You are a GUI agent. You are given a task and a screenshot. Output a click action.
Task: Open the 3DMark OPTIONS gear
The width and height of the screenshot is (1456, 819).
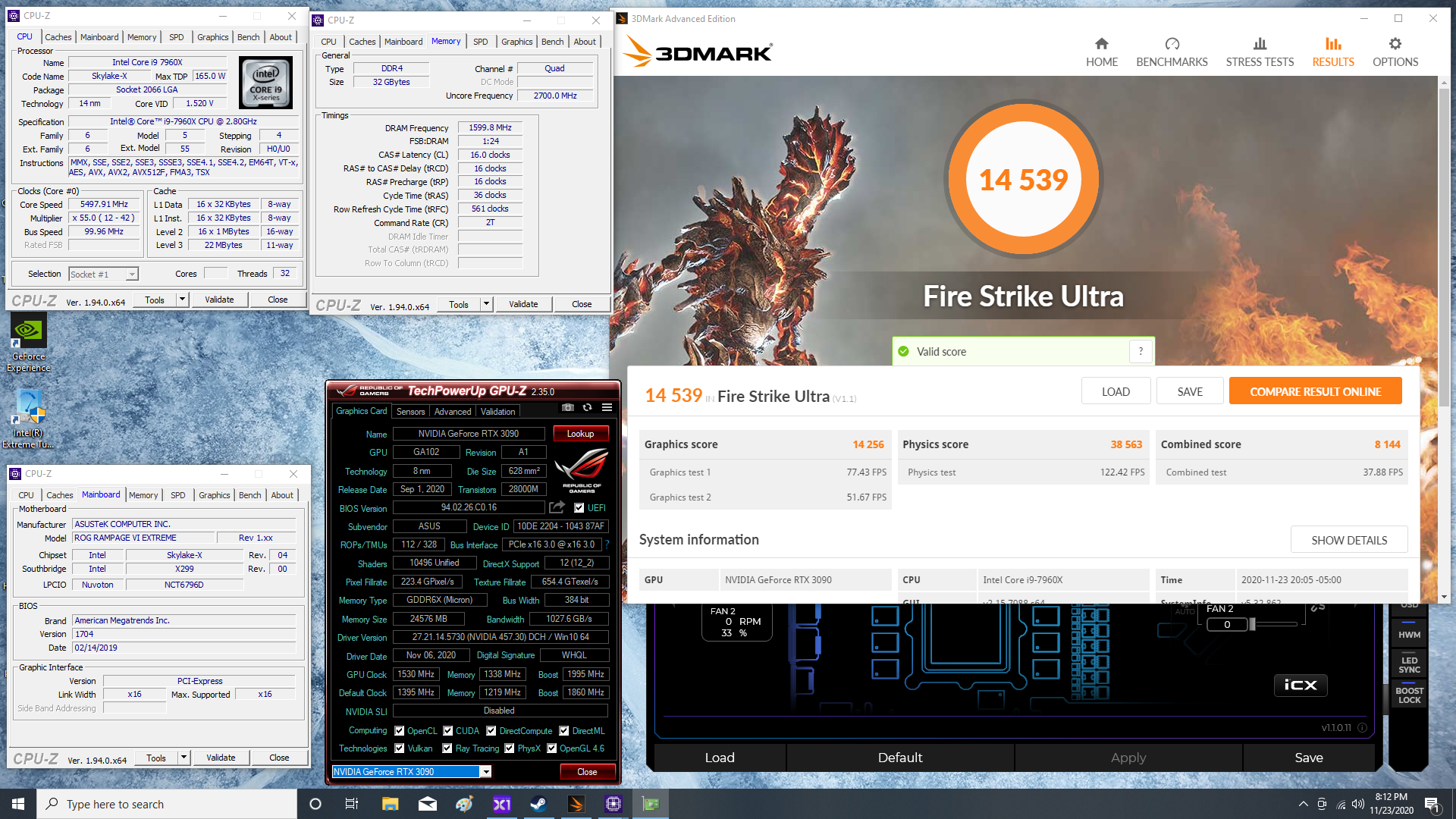click(x=1395, y=44)
